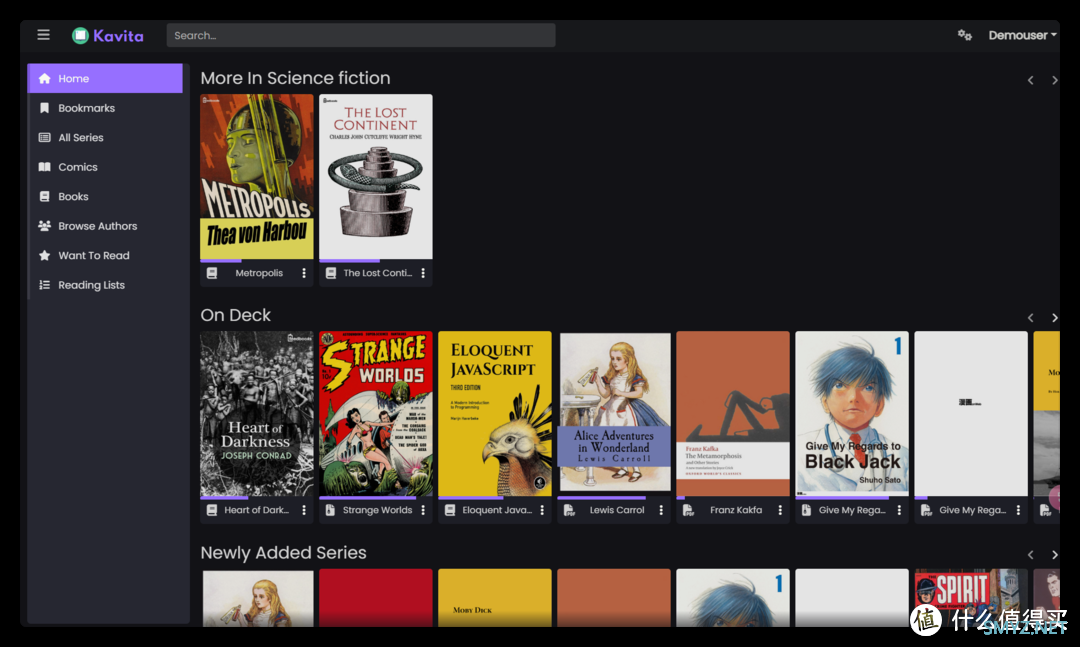The width and height of the screenshot is (1080, 647).
Task: Click the Heart of Dark... title
Action: click(x=256, y=511)
